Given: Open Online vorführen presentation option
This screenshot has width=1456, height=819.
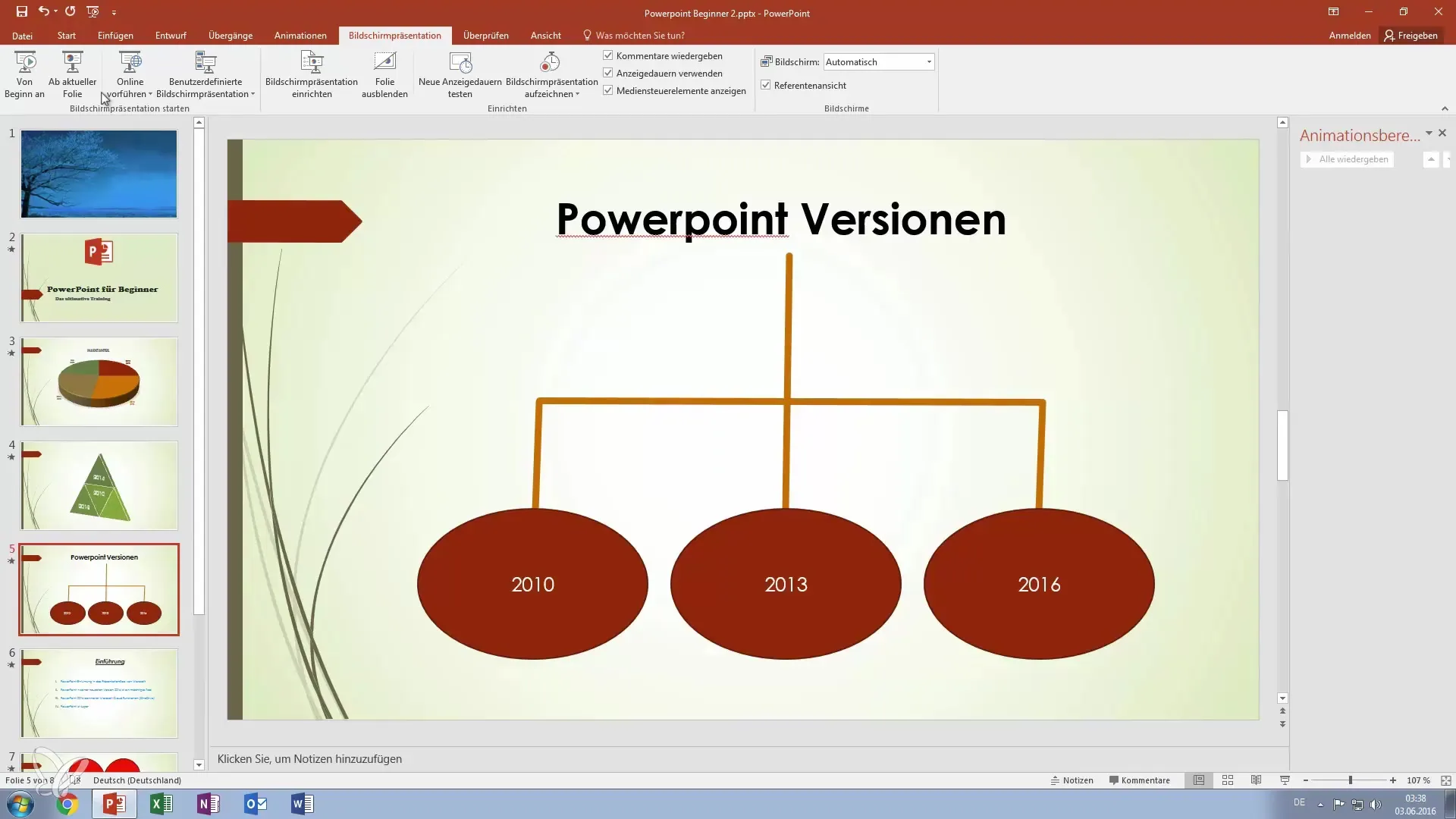Looking at the screenshot, I should pyautogui.click(x=130, y=74).
